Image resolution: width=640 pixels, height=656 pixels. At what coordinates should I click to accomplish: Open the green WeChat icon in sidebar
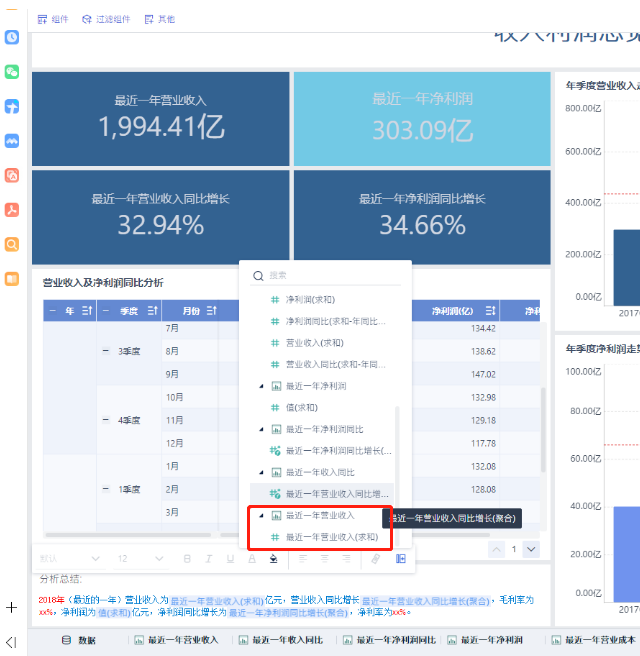coord(12,72)
